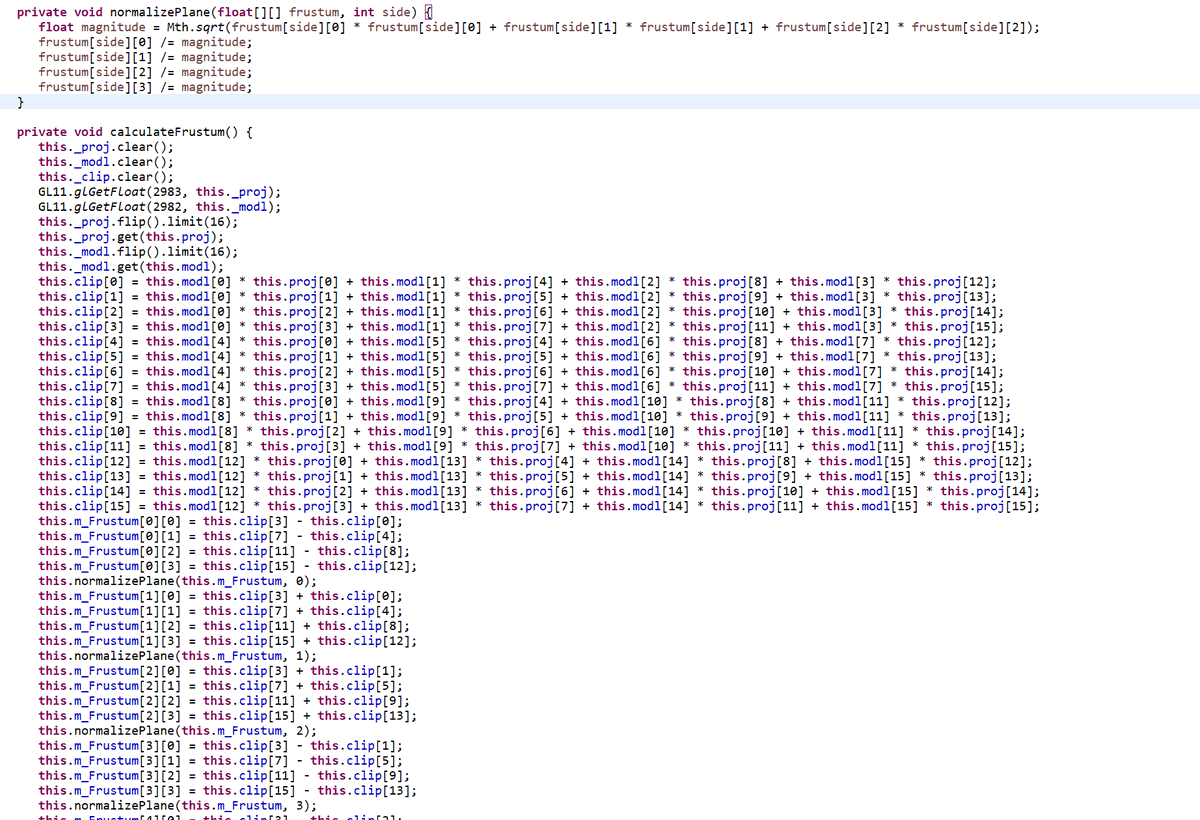The width and height of the screenshot is (1200, 820).
Task: Click the 'this.clip[9] =' assignment line
Action: pyautogui.click(x=525, y=416)
